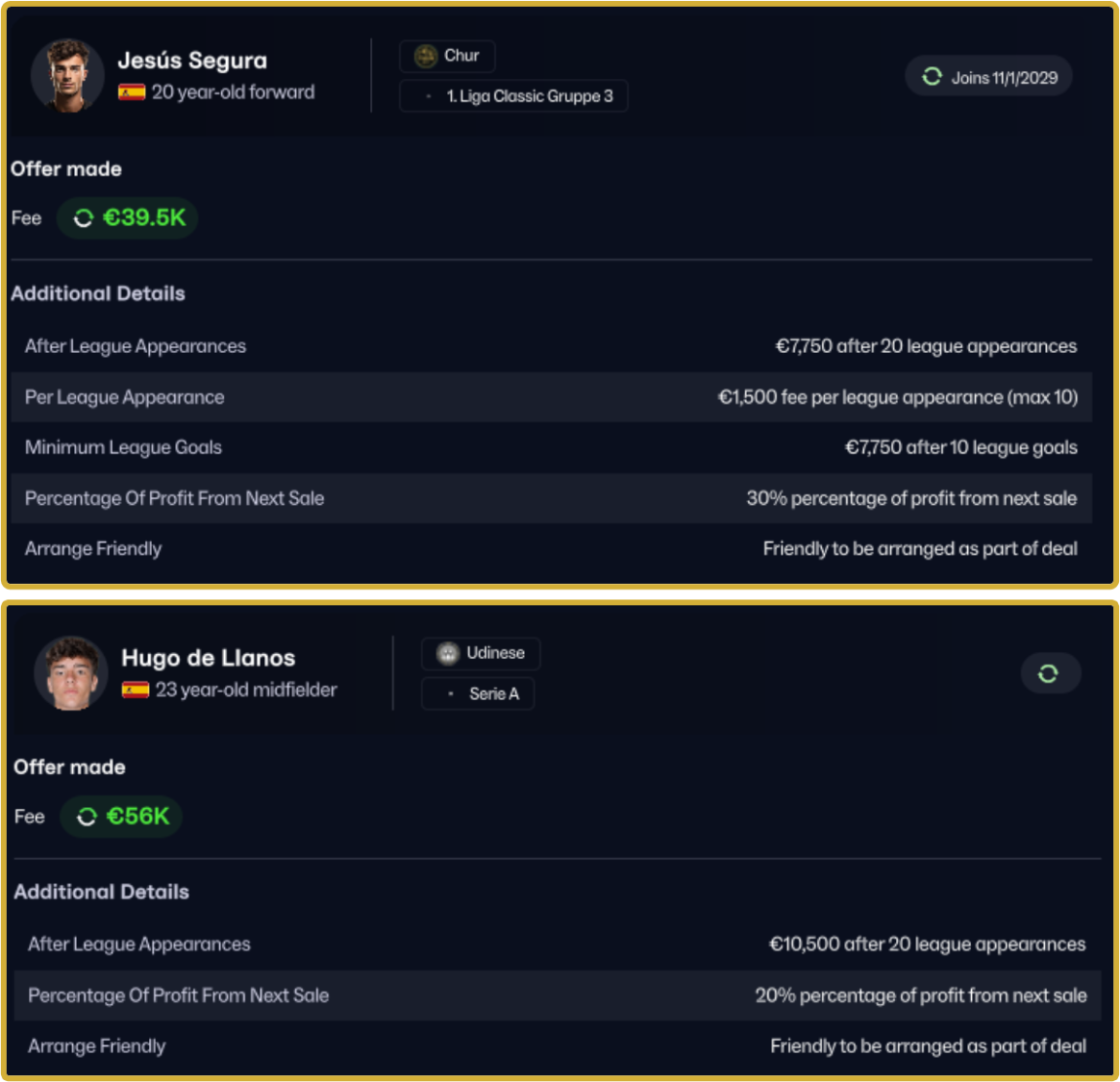1120x1082 pixels.
Task: Click the Udinese club badge icon
Action: click(x=448, y=654)
